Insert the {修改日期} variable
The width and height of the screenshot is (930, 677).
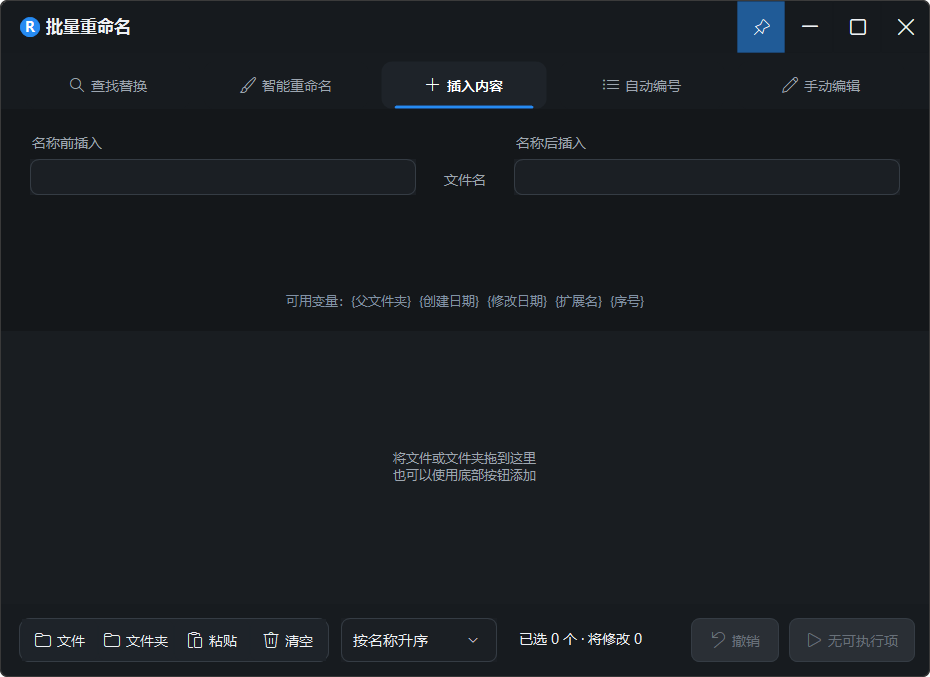click(x=517, y=301)
